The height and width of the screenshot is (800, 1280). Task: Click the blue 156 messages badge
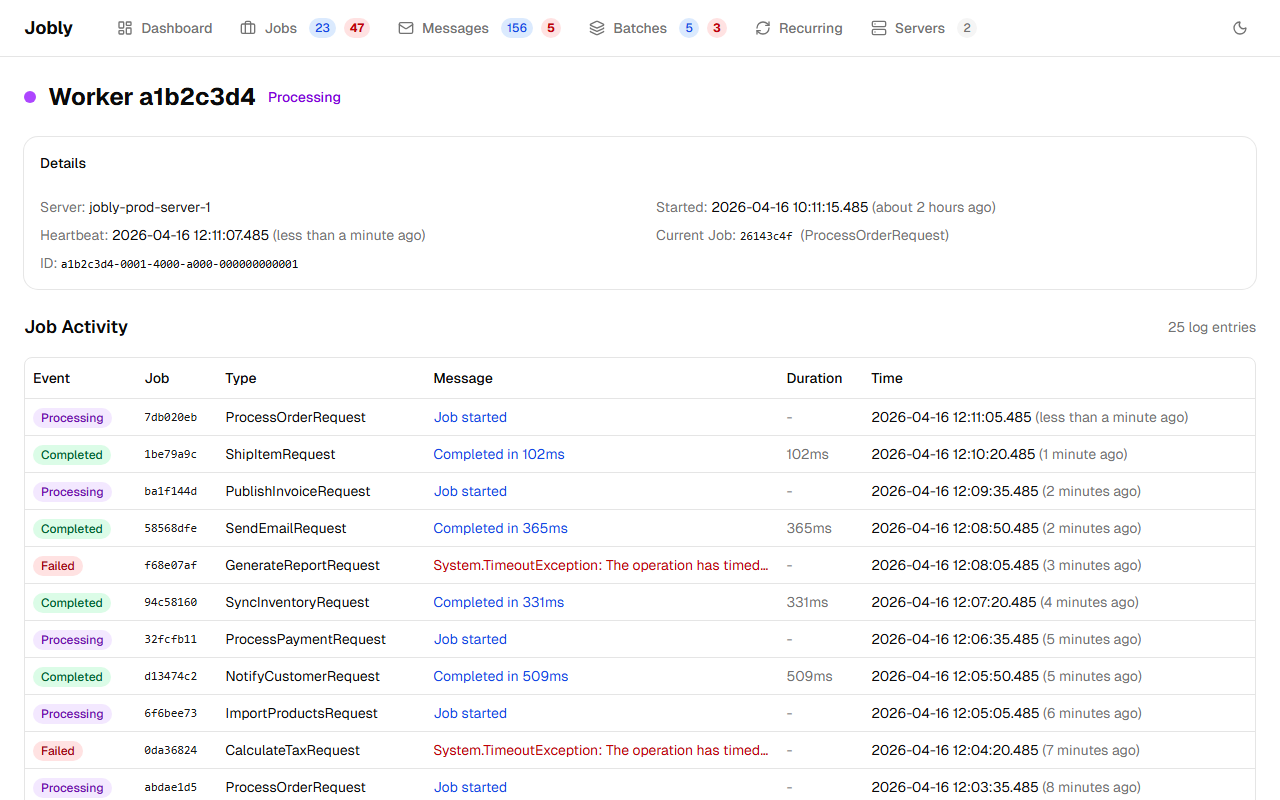click(517, 28)
